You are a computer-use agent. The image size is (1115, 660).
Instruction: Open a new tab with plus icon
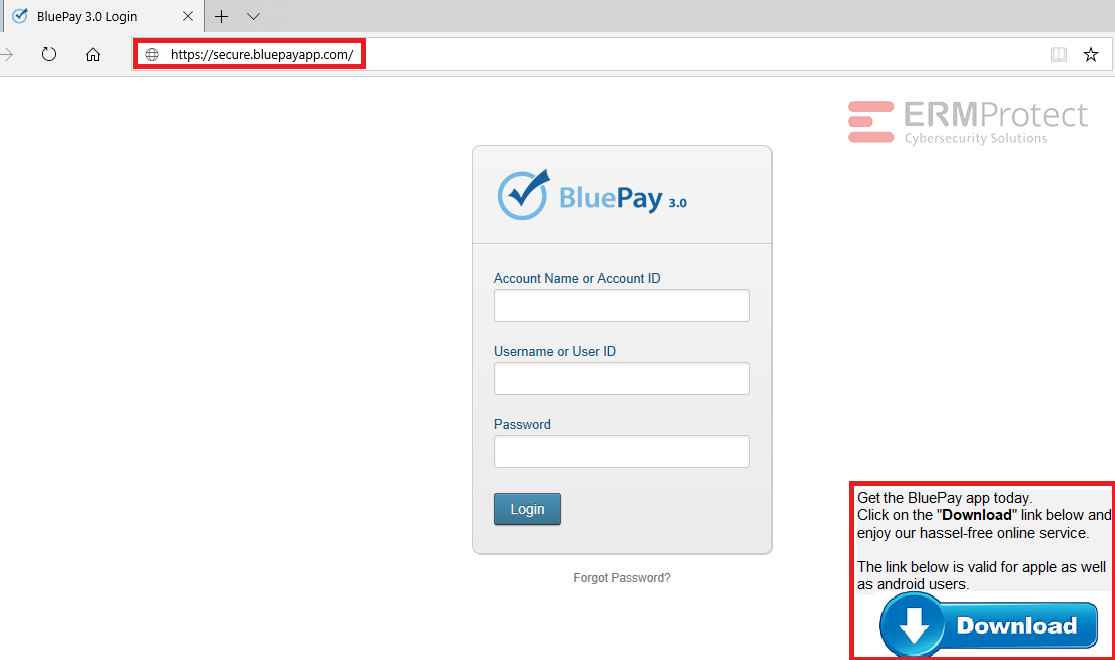(x=221, y=16)
